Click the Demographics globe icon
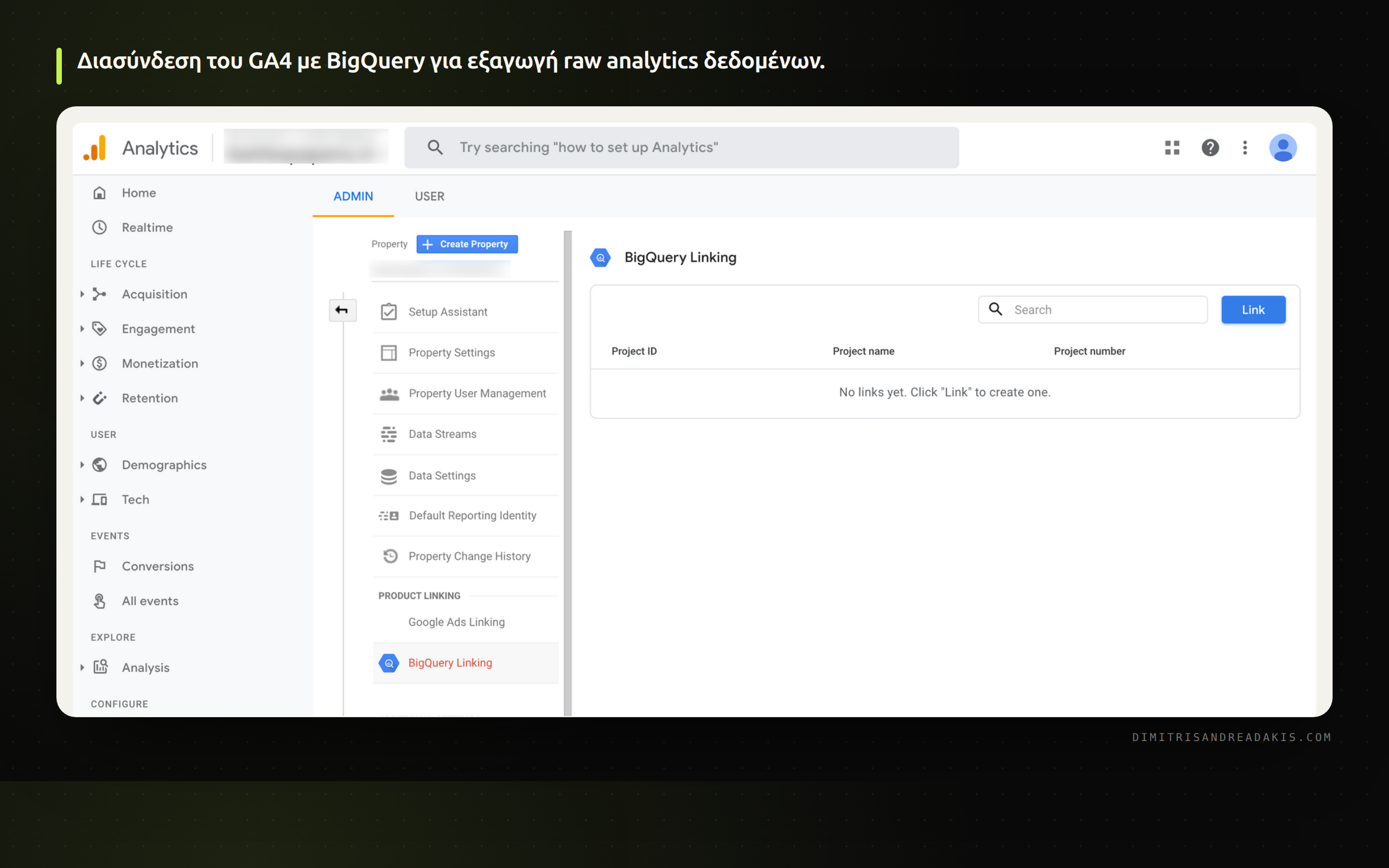Image resolution: width=1389 pixels, height=868 pixels. tap(99, 464)
